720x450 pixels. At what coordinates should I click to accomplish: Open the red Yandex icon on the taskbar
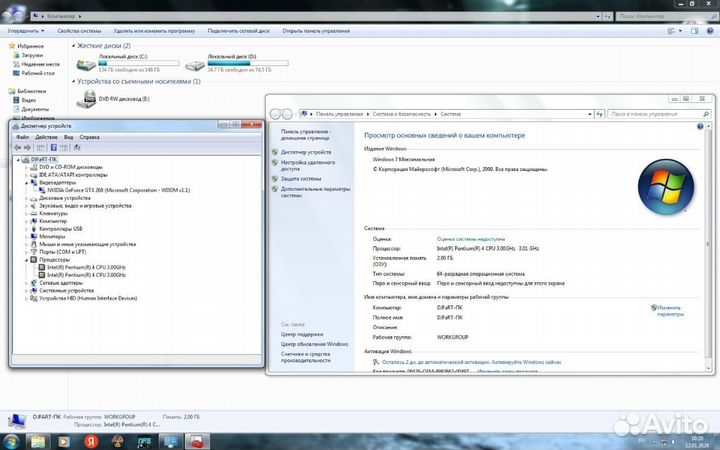(91, 442)
